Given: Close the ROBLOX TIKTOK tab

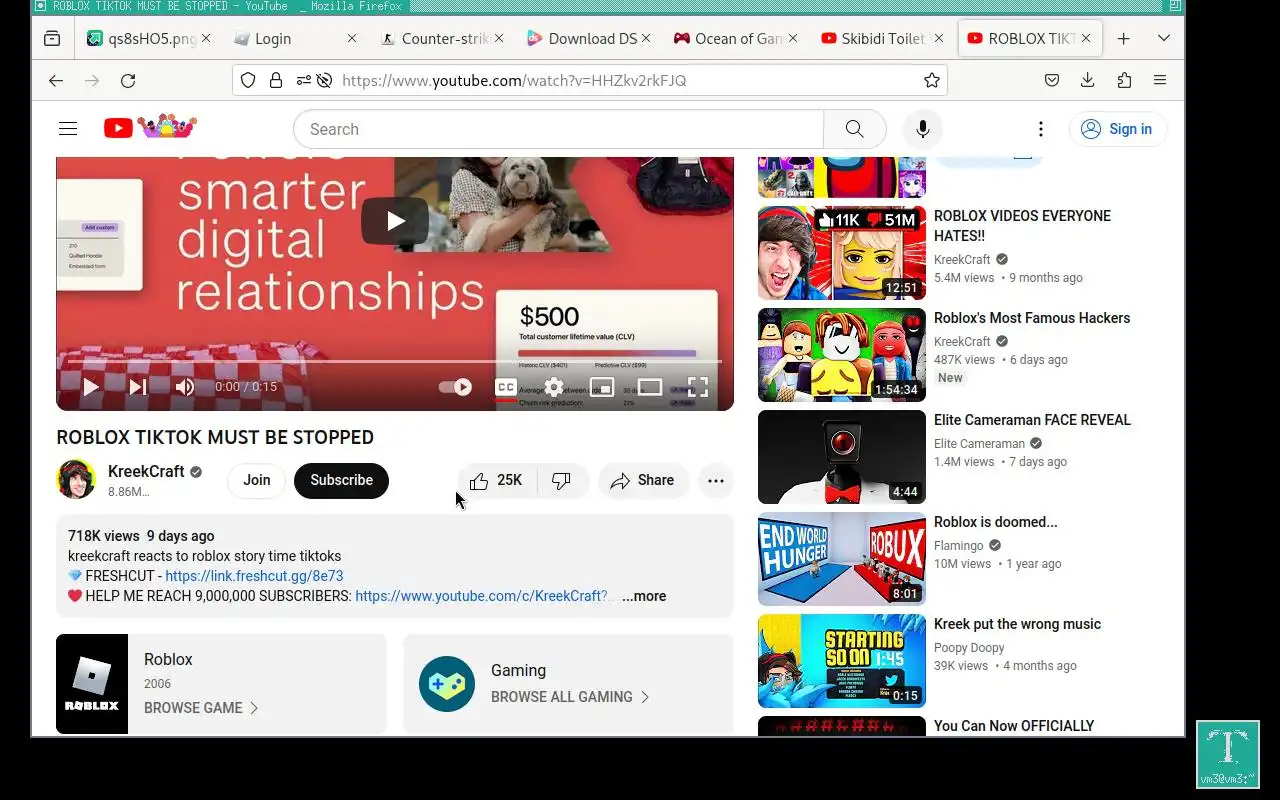Looking at the screenshot, I should (x=1086, y=39).
